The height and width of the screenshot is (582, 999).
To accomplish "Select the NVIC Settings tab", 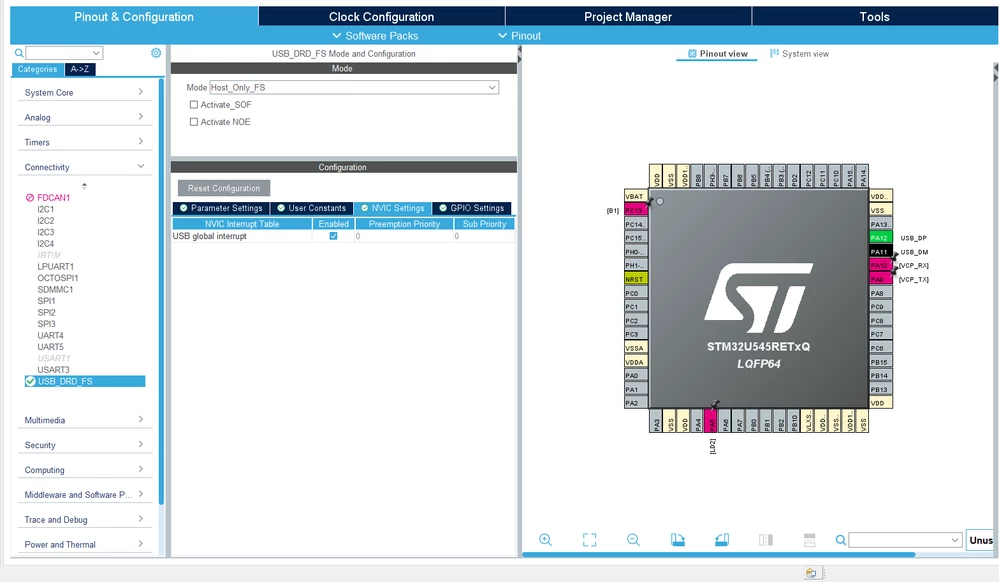I will pyautogui.click(x=392, y=208).
